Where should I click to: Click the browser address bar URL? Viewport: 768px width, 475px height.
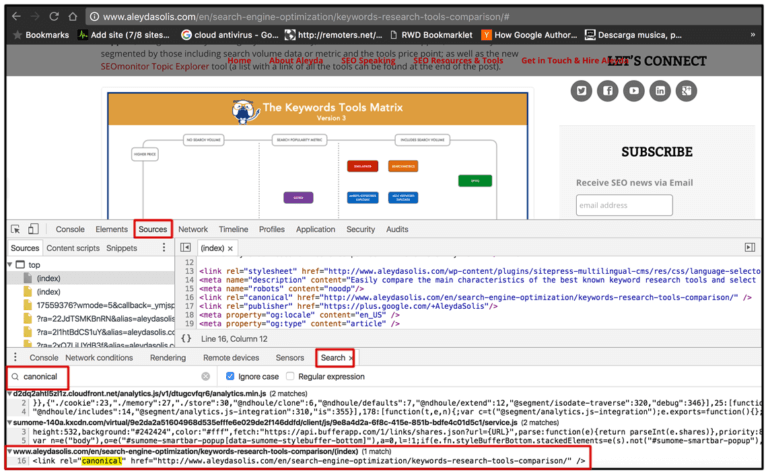point(306,17)
